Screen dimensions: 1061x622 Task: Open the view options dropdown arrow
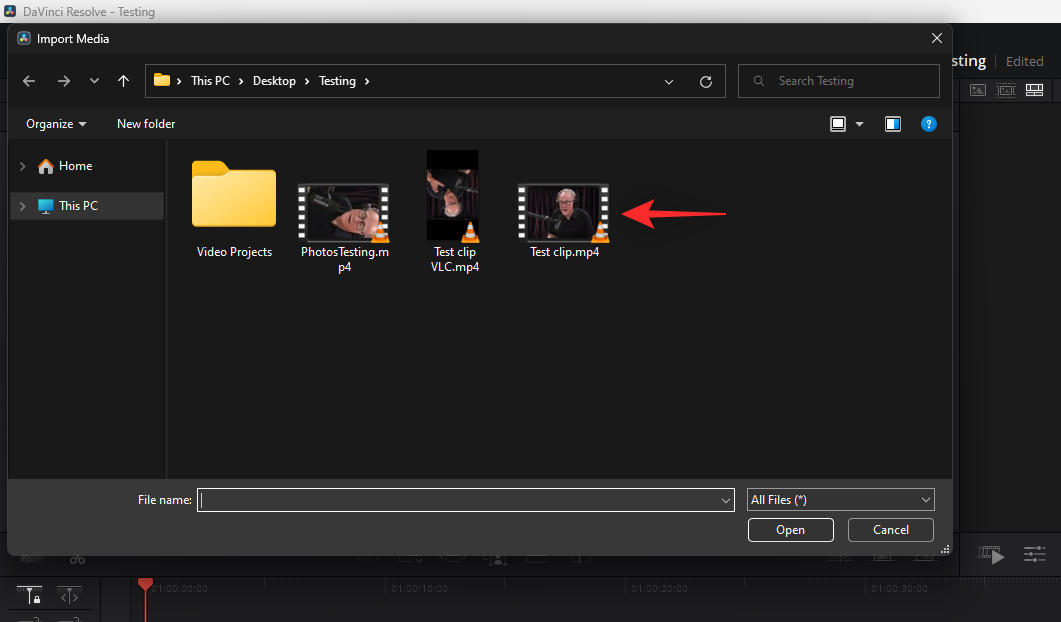tap(859, 124)
